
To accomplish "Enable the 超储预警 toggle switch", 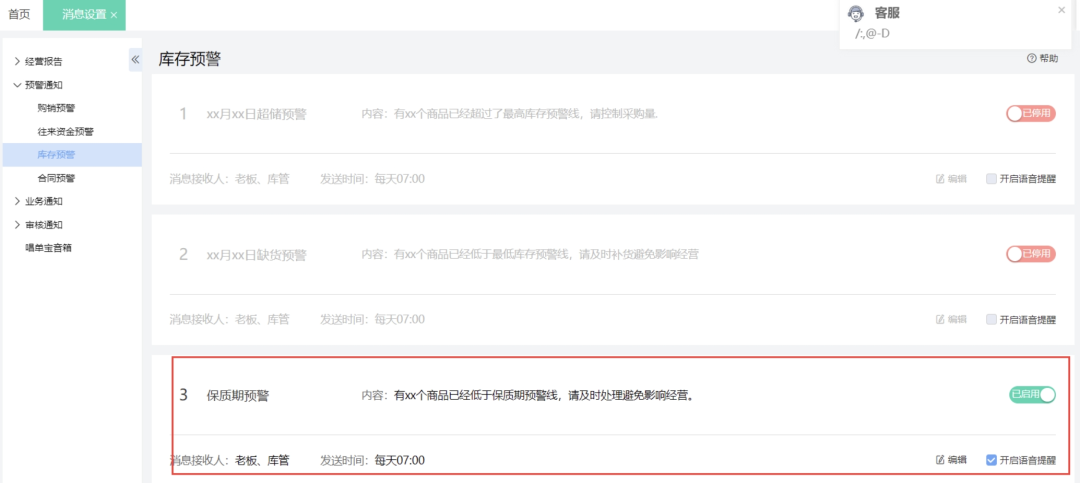I will [1031, 114].
